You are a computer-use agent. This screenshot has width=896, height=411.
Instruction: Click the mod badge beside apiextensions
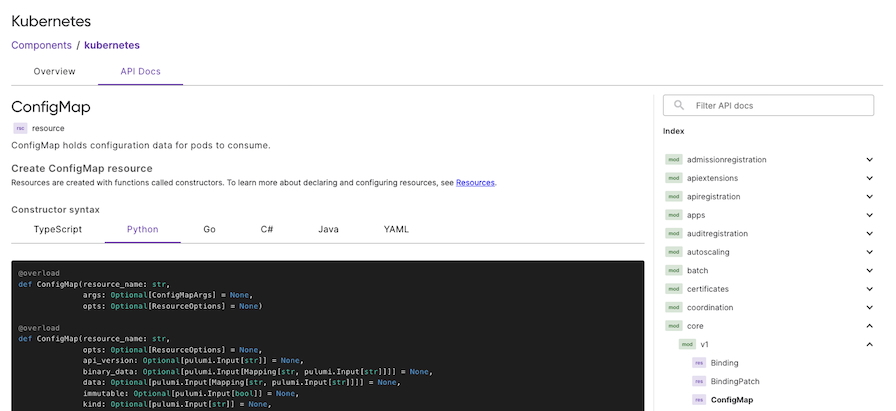pos(674,178)
